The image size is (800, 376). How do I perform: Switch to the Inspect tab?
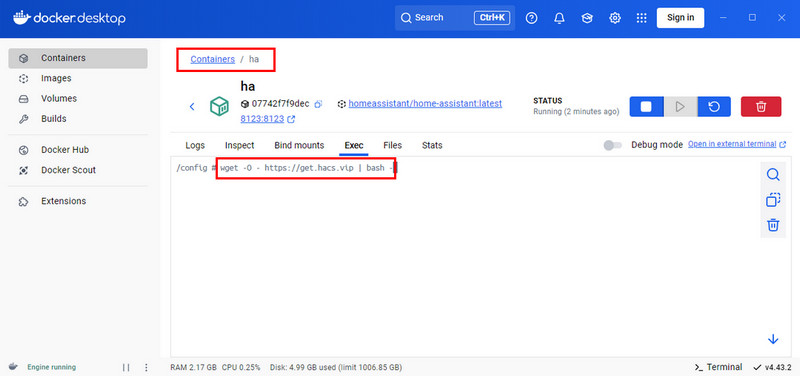(x=239, y=145)
